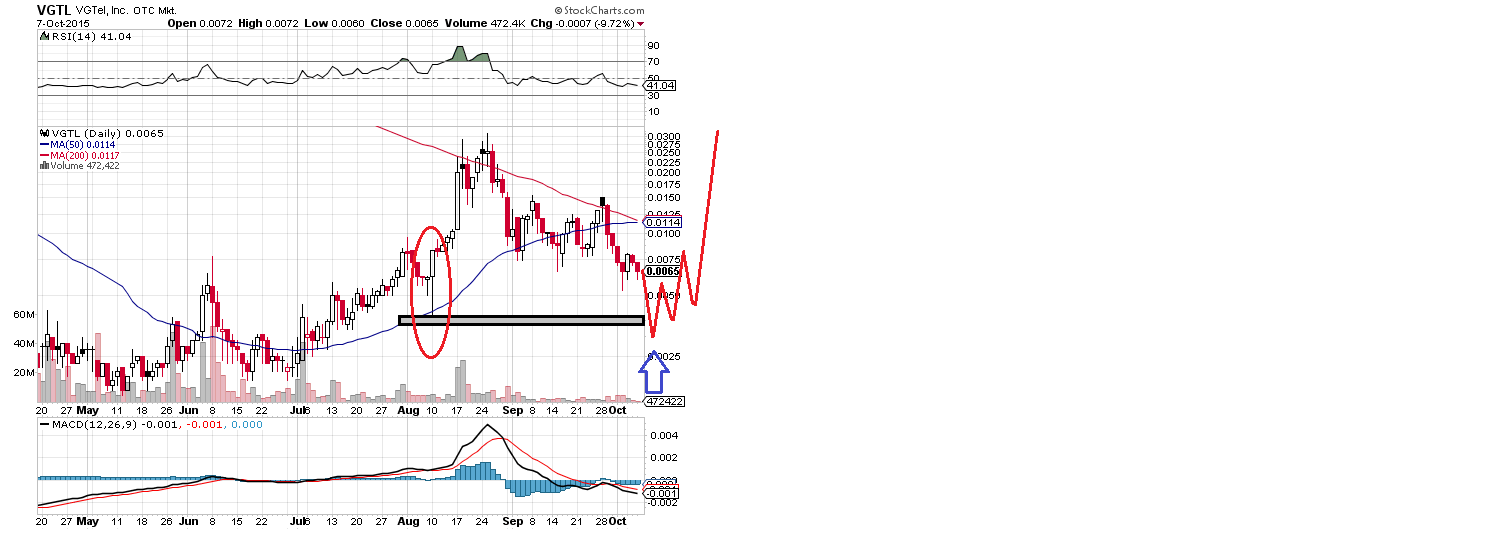Click Aug on the MACD panel date axis
The image size is (1500, 534).
[x=407, y=521]
